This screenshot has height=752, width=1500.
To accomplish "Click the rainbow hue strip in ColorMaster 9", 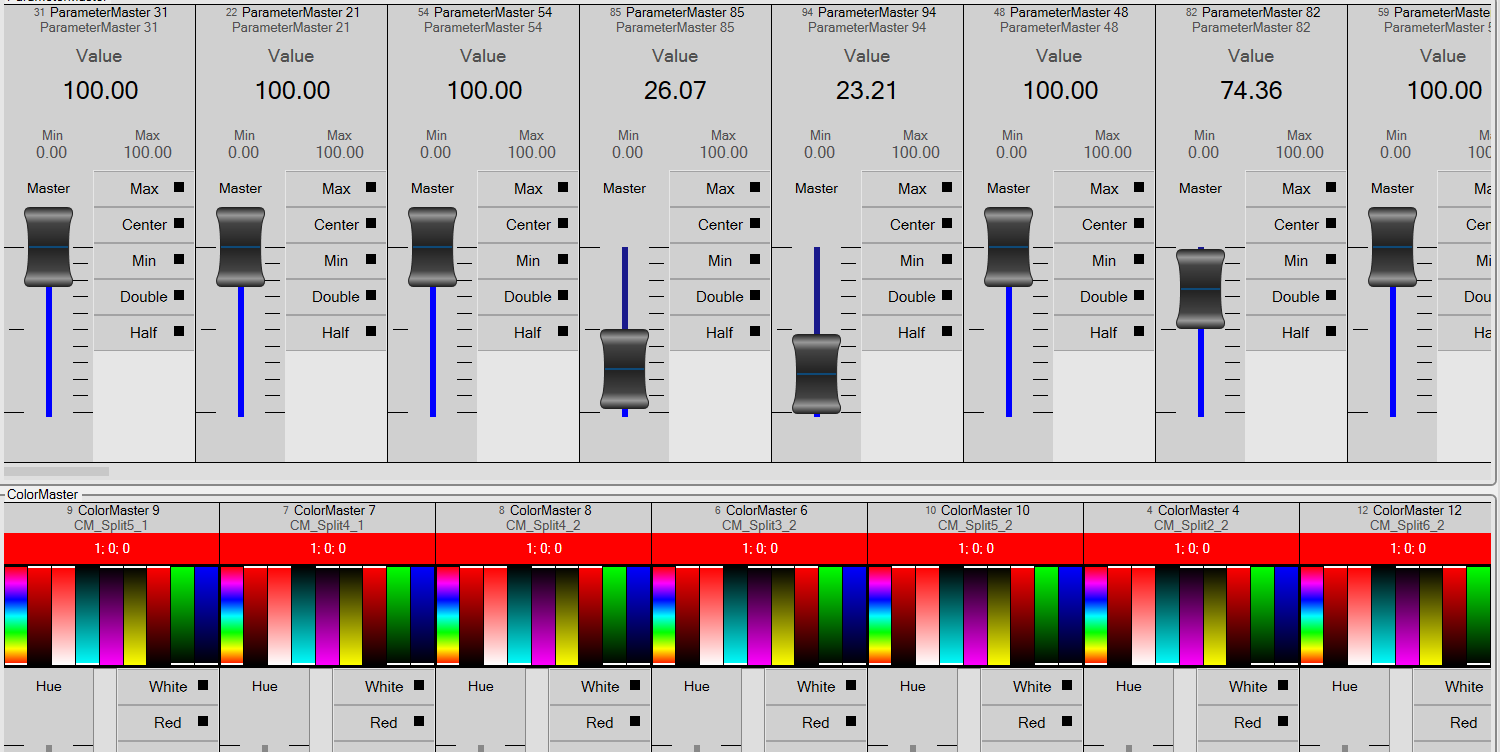I will coord(15,615).
